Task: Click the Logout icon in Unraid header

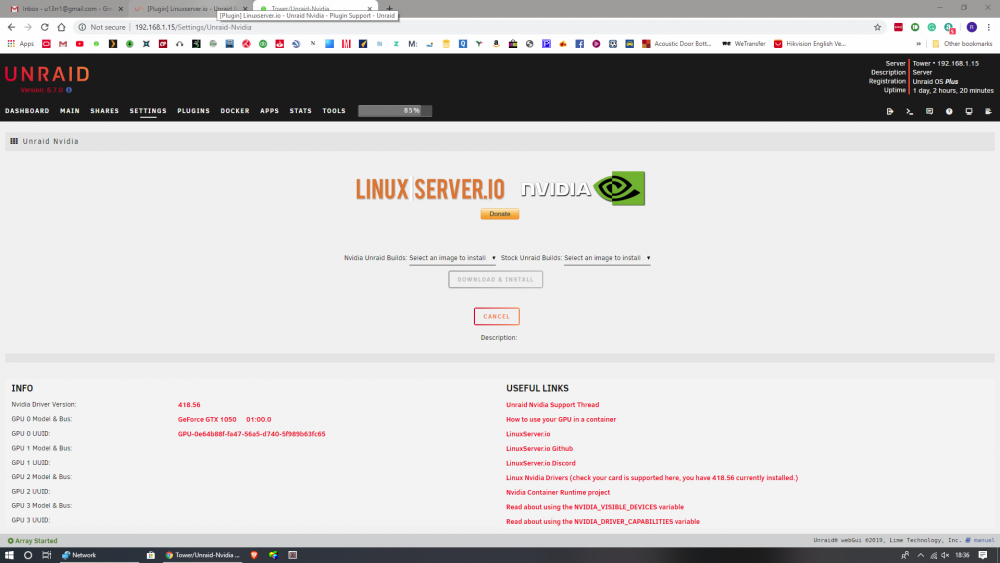Action: (x=890, y=111)
